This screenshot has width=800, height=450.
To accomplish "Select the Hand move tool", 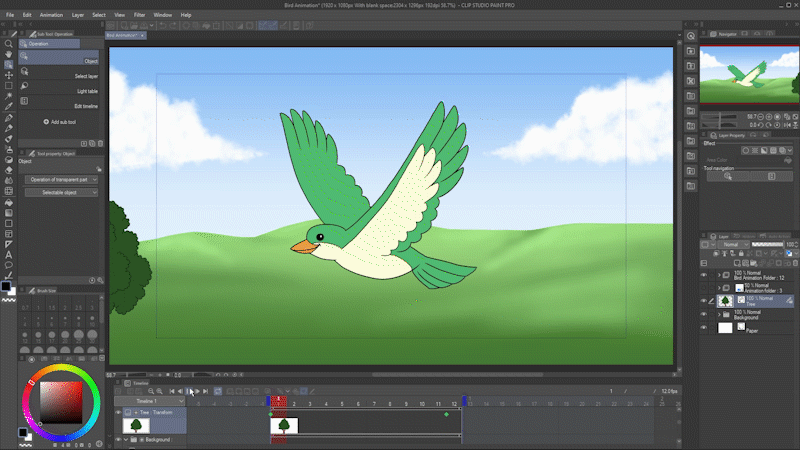I will tap(9, 54).
